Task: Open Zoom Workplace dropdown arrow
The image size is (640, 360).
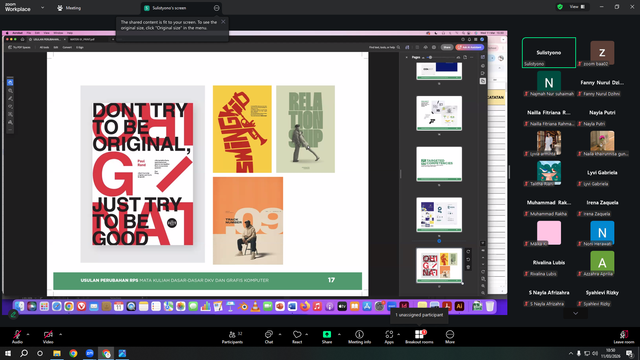Action: point(42,7)
